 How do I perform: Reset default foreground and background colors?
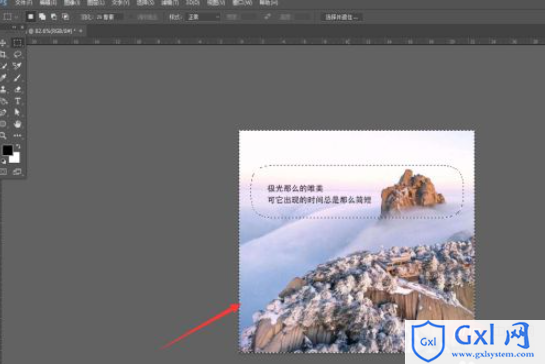[3, 162]
